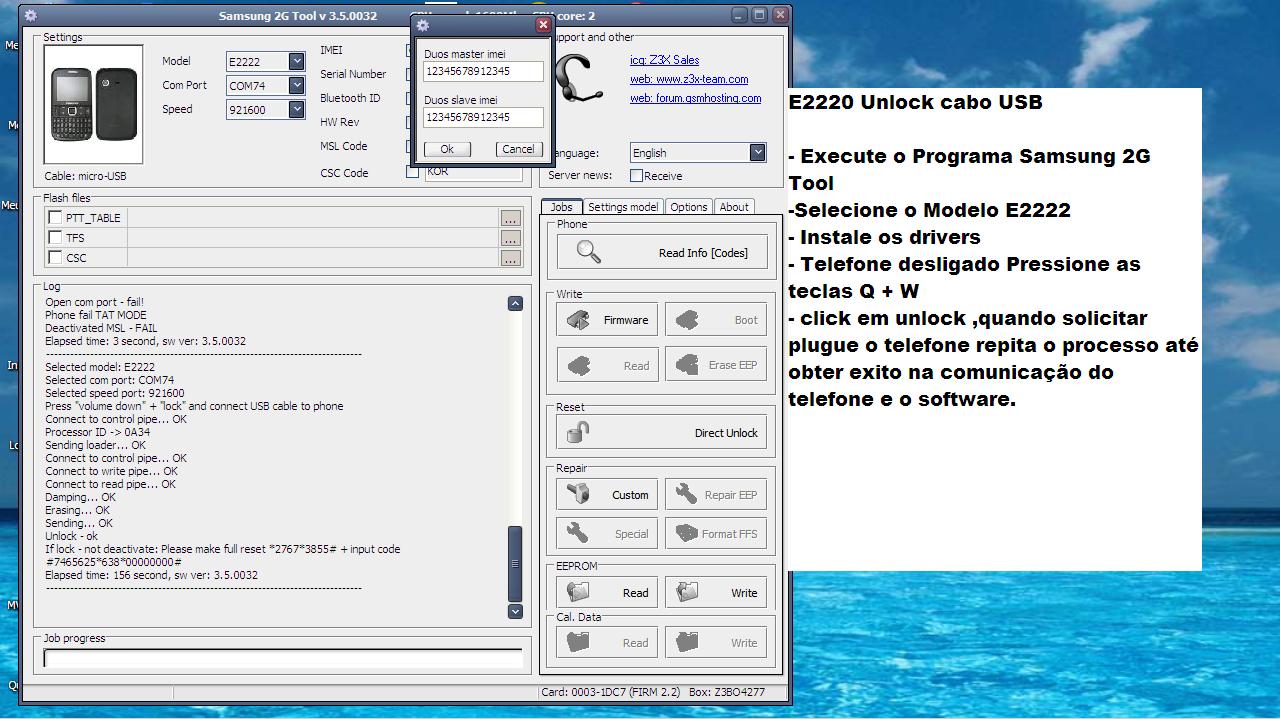Click the Custom repair tool icon

[x=578, y=494]
